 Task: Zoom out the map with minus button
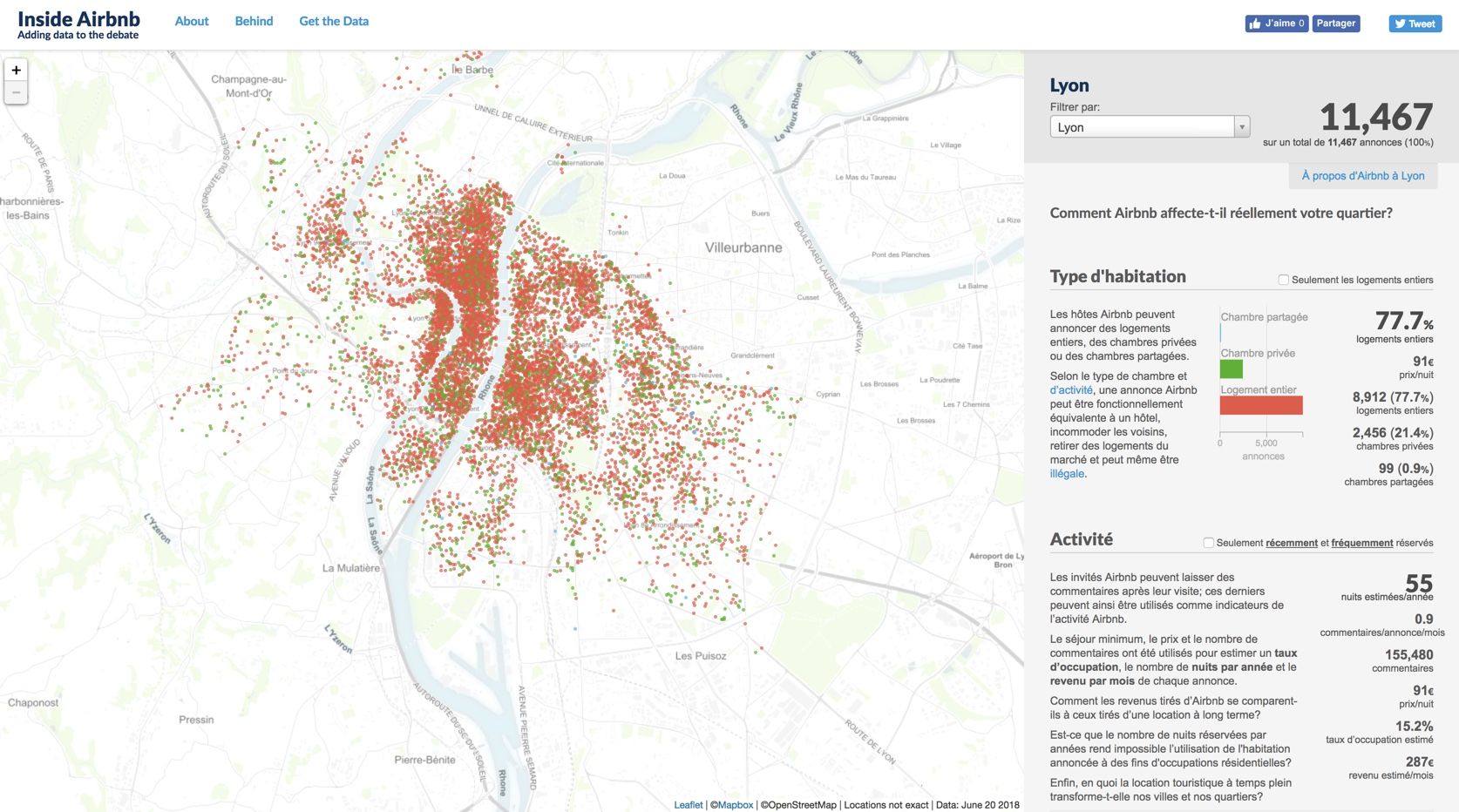pos(16,92)
